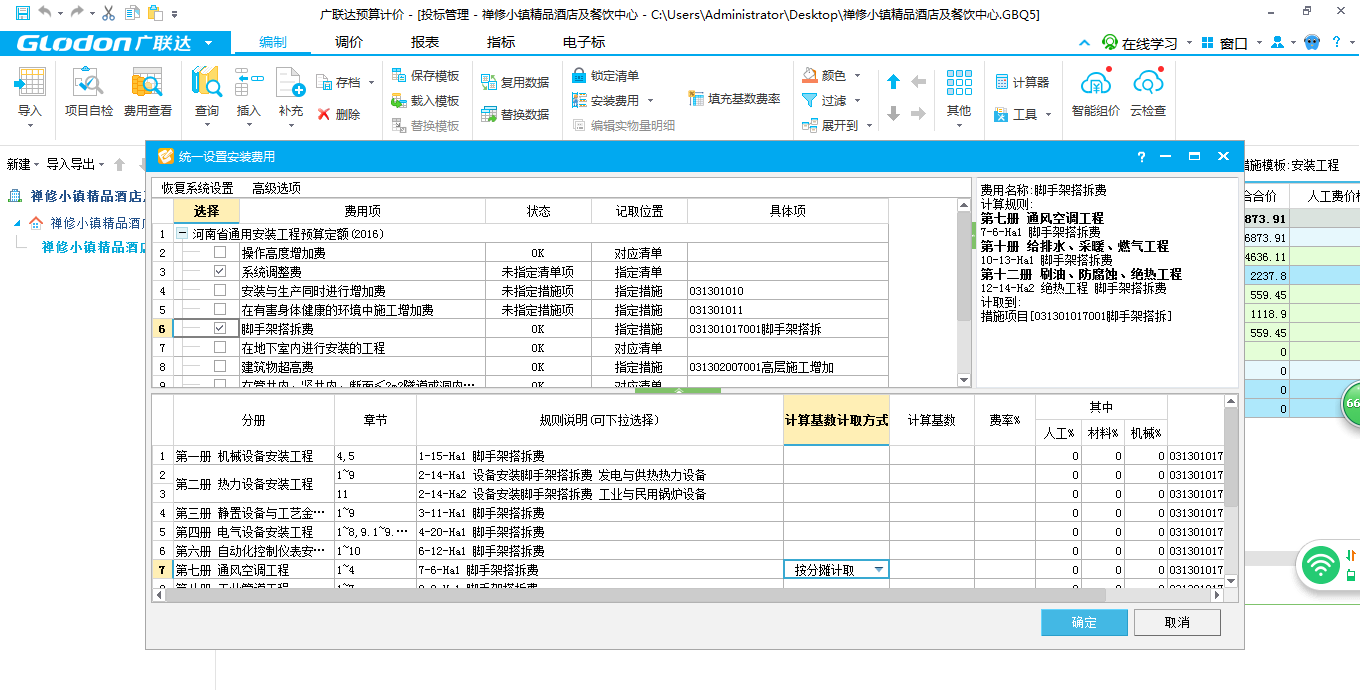
Task: Switch to the 电子标 tab
Action: pos(584,42)
